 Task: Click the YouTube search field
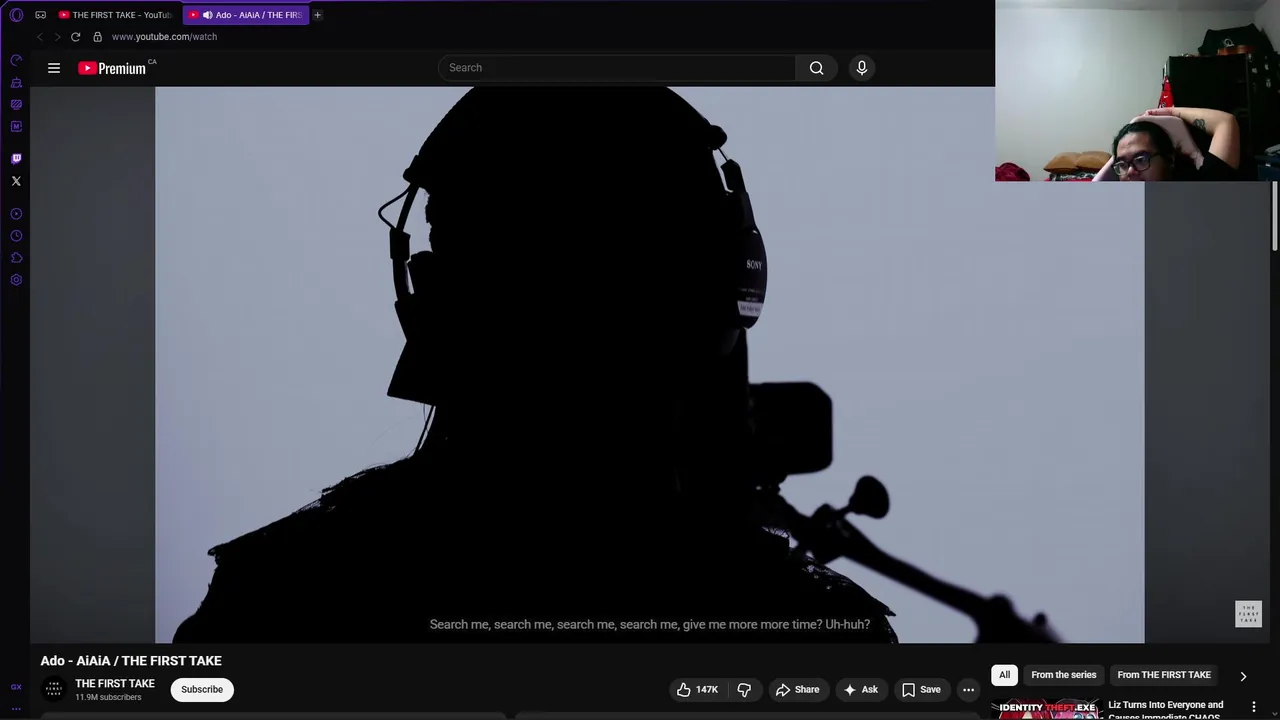(617, 68)
